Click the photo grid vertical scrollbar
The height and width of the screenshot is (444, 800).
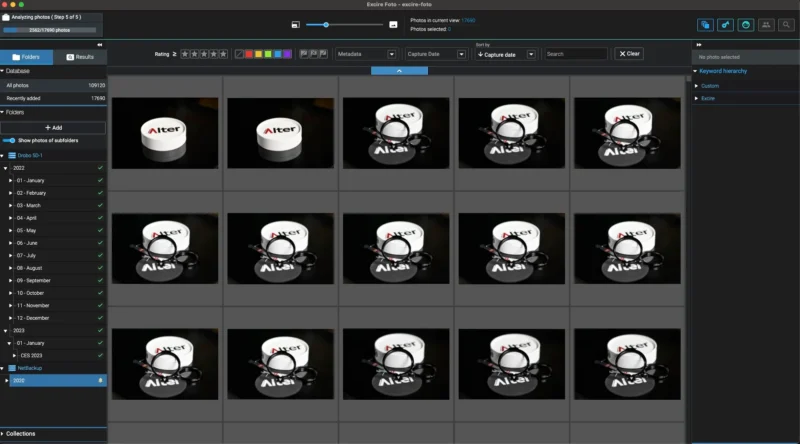(689, 79)
